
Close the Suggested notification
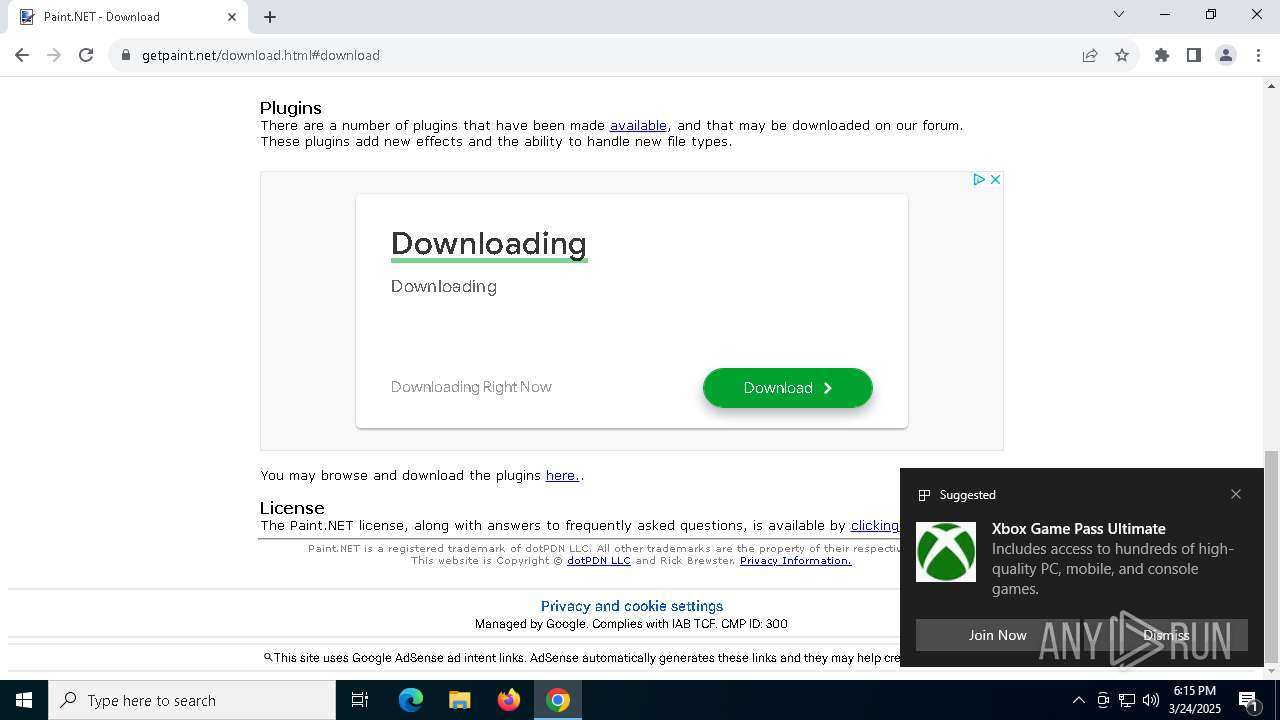[1236, 494]
